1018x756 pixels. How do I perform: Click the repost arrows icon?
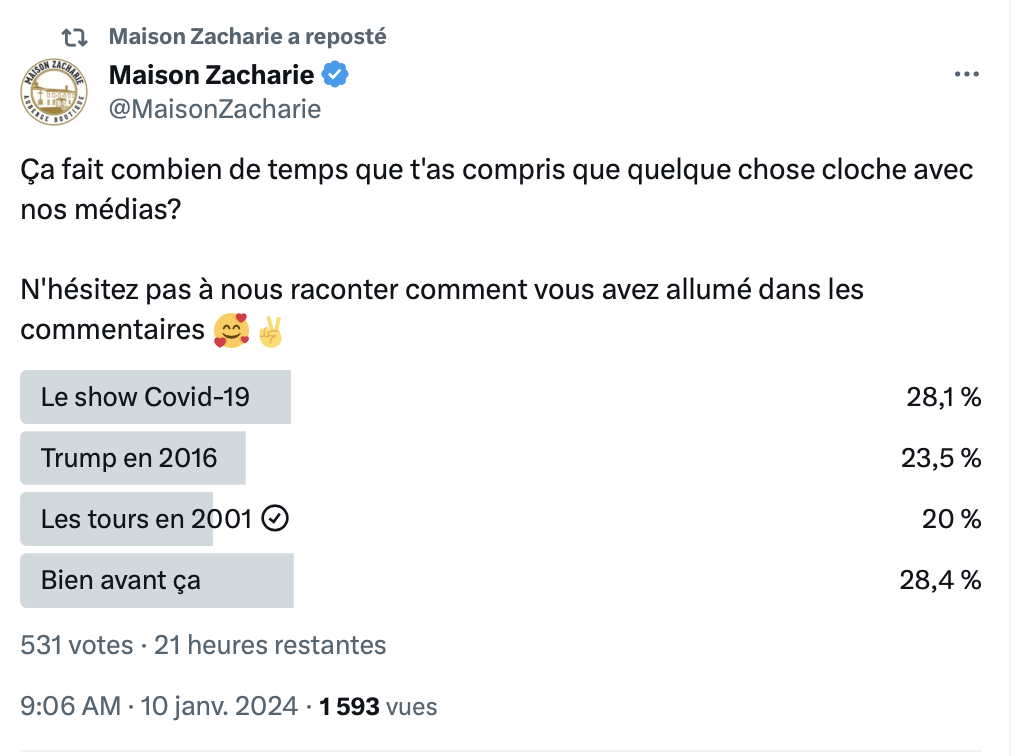[x=75, y=38]
